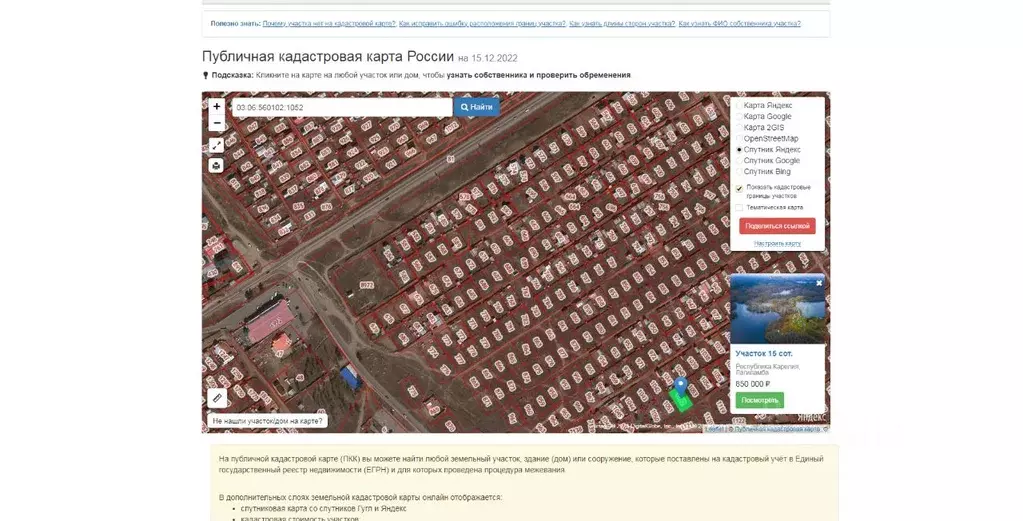Open Настроить карту link

tap(777, 243)
